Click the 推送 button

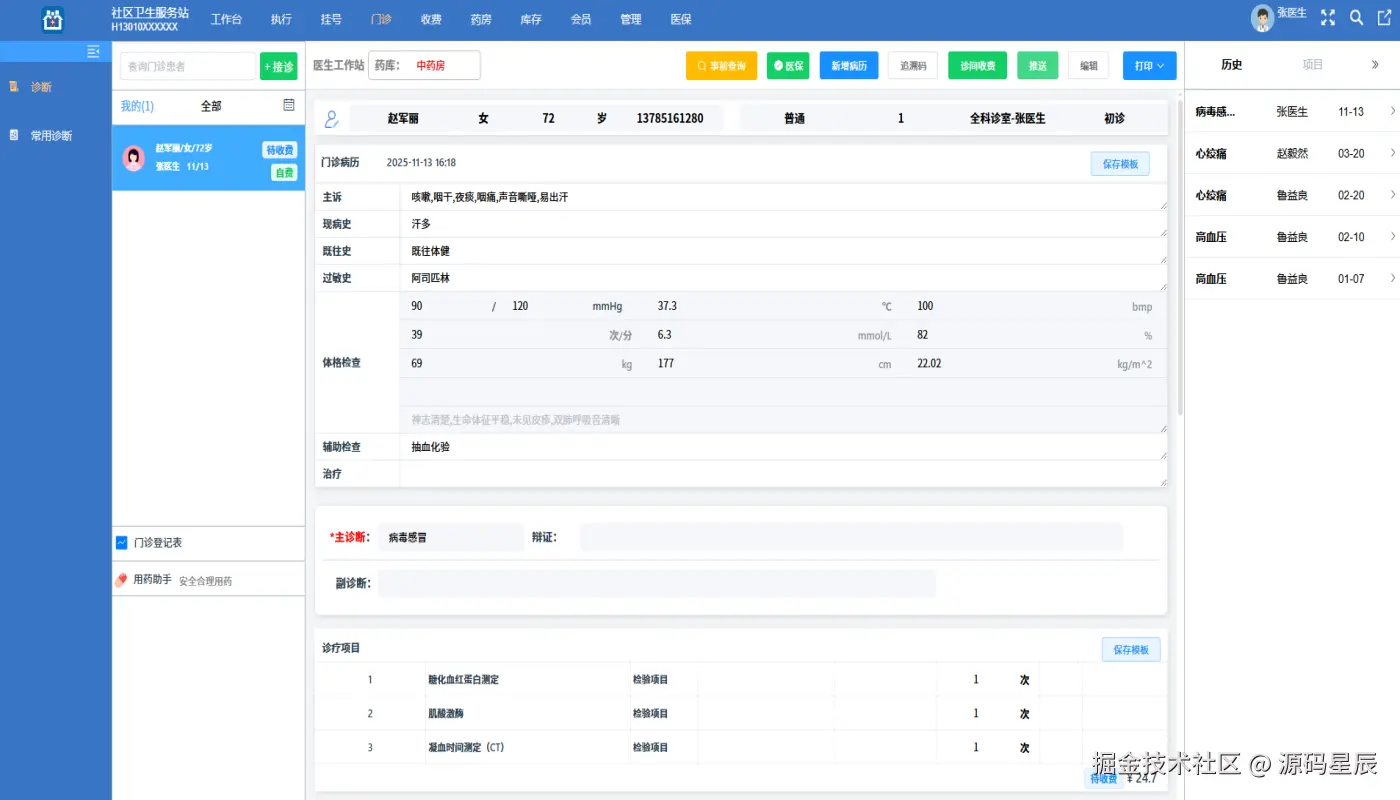pos(1038,66)
